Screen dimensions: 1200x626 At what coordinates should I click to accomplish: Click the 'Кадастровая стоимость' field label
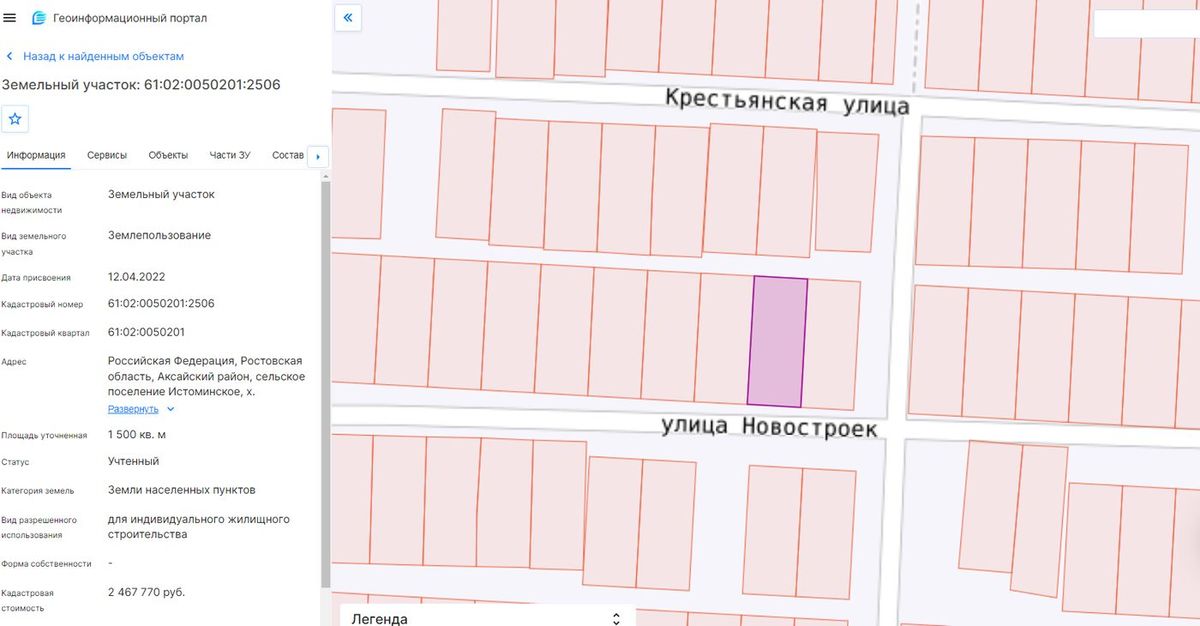27,600
